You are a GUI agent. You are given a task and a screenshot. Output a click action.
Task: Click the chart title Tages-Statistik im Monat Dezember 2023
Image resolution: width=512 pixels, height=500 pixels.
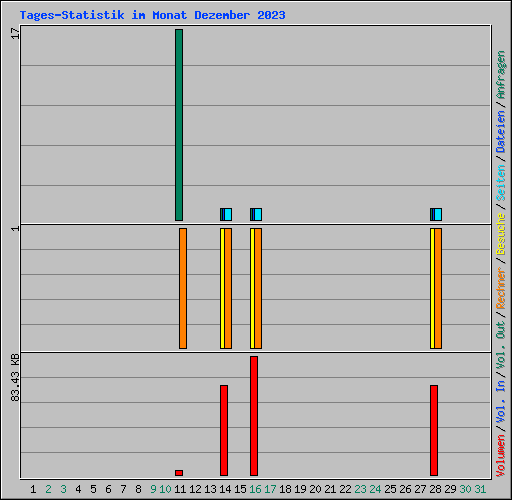[x=152, y=15]
